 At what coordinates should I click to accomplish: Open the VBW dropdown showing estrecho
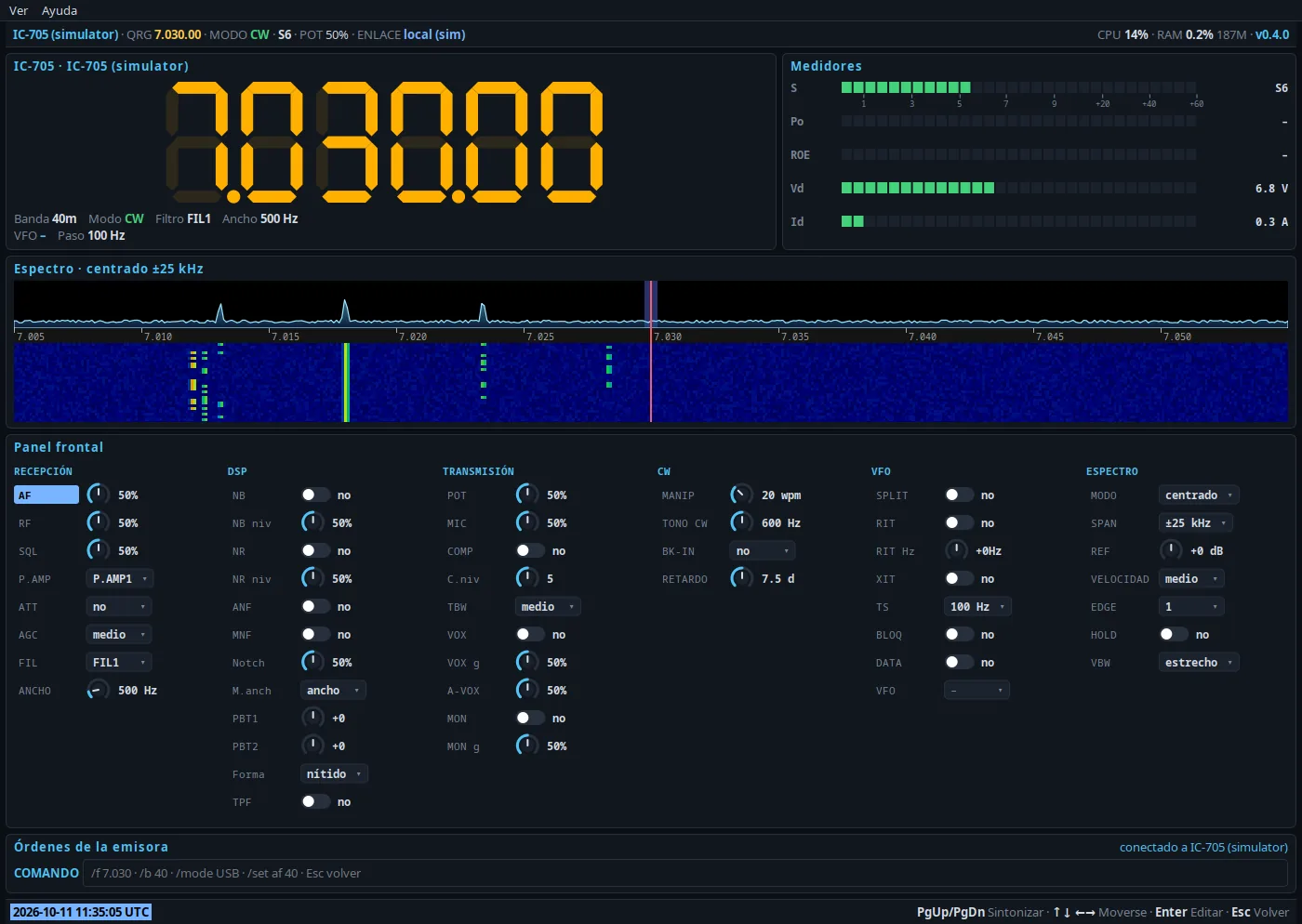click(1199, 663)
